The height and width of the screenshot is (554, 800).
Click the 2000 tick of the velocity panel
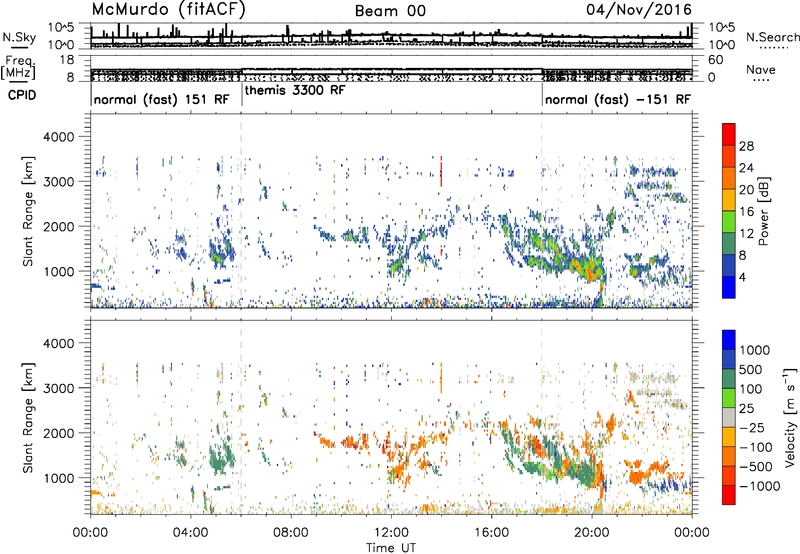coord(59,433)
